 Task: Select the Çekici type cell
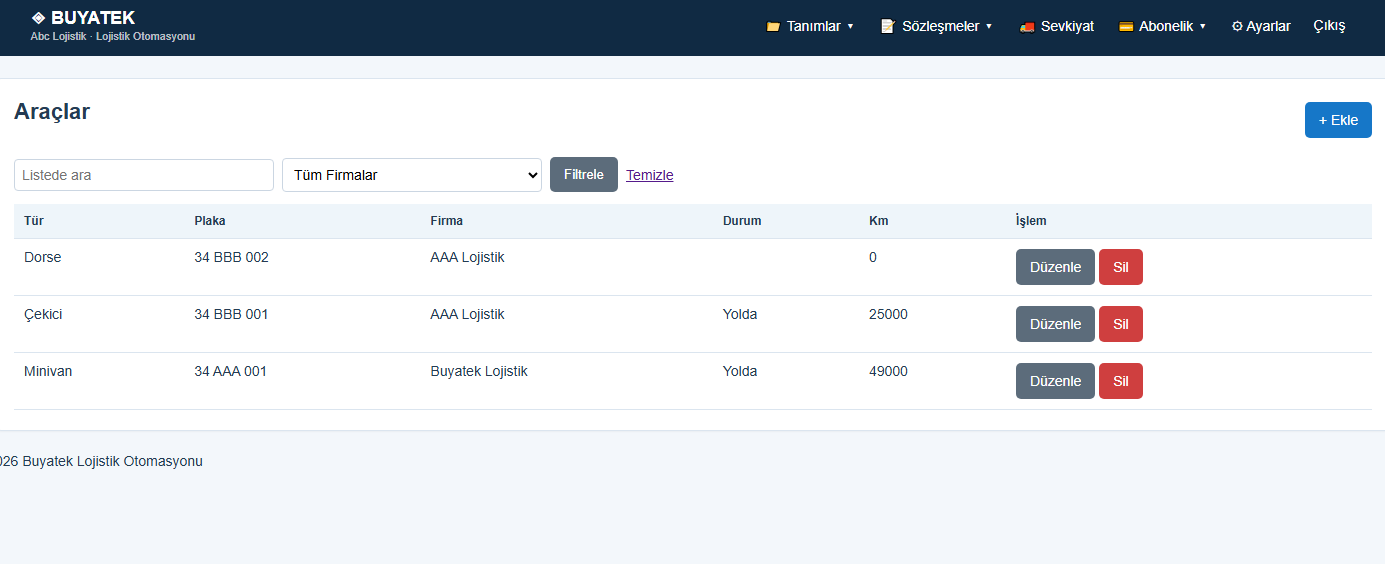(44, 314)
